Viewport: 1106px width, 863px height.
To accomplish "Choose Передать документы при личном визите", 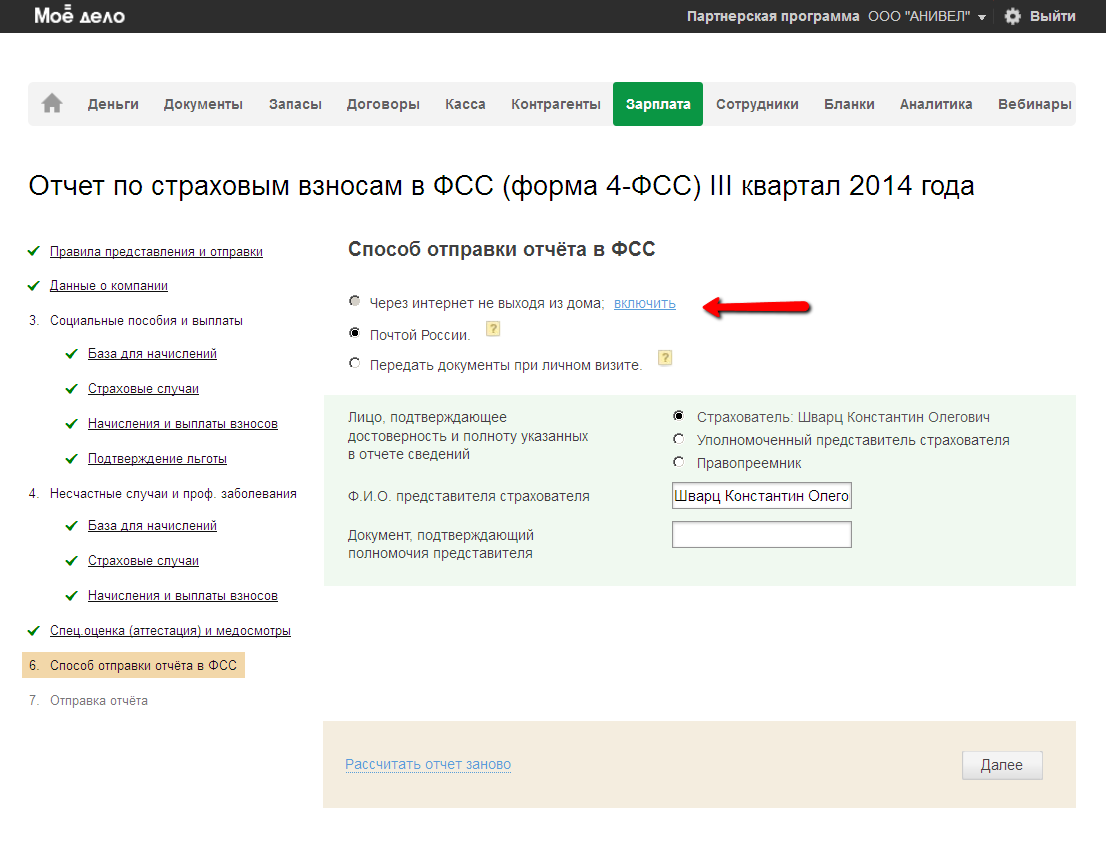I will pyautogui.click(x=354, y=364).
